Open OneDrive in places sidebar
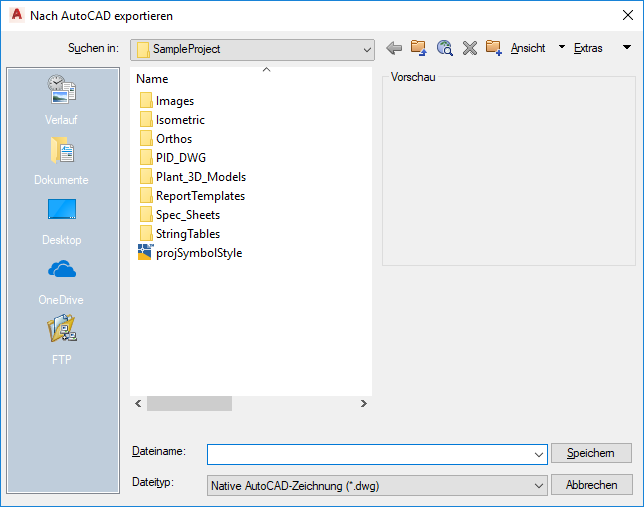Screen dimensions: 644x507 click(61, 281)
